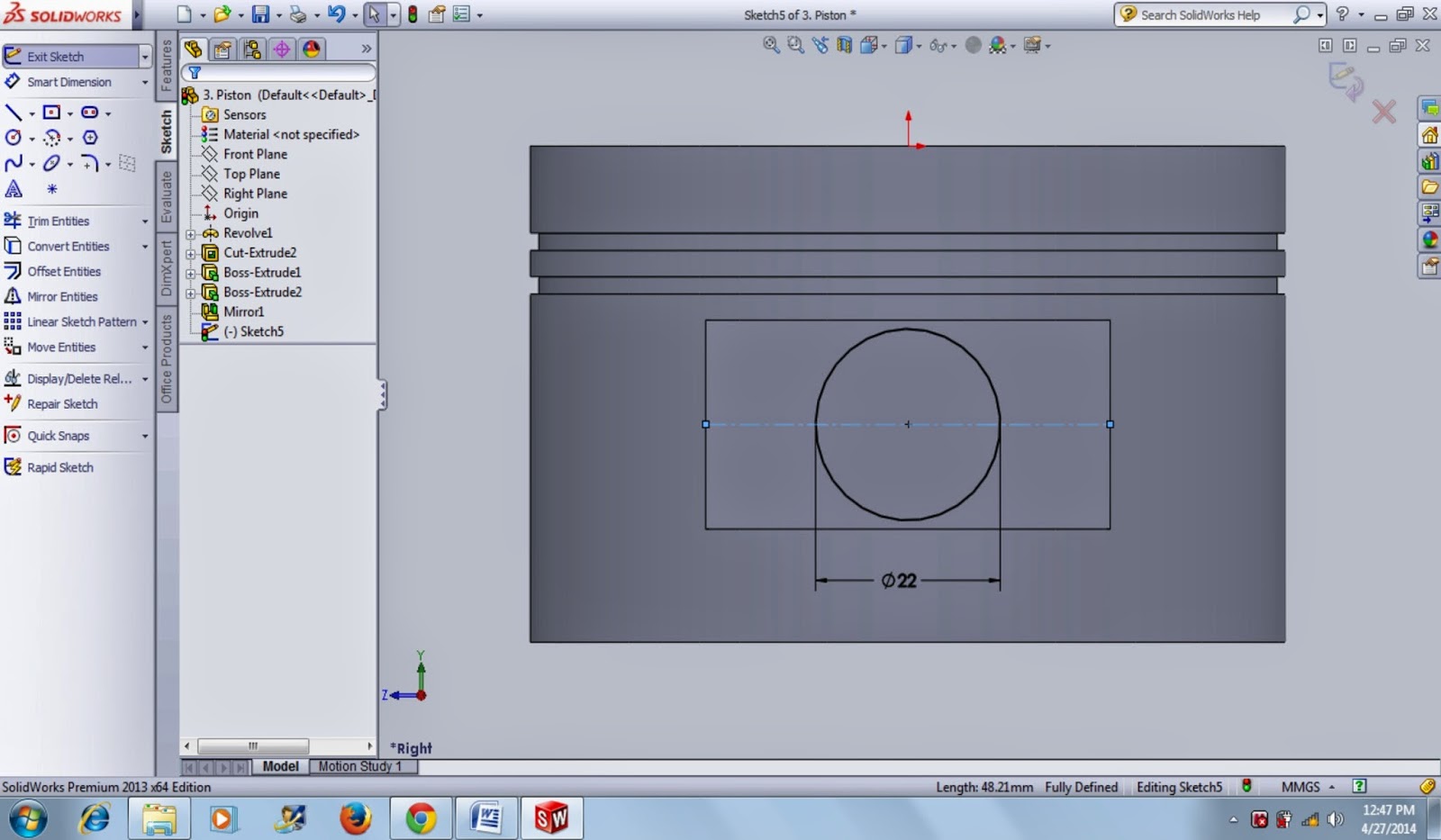Open the Quick Snaps dropdown arrow

145,437
